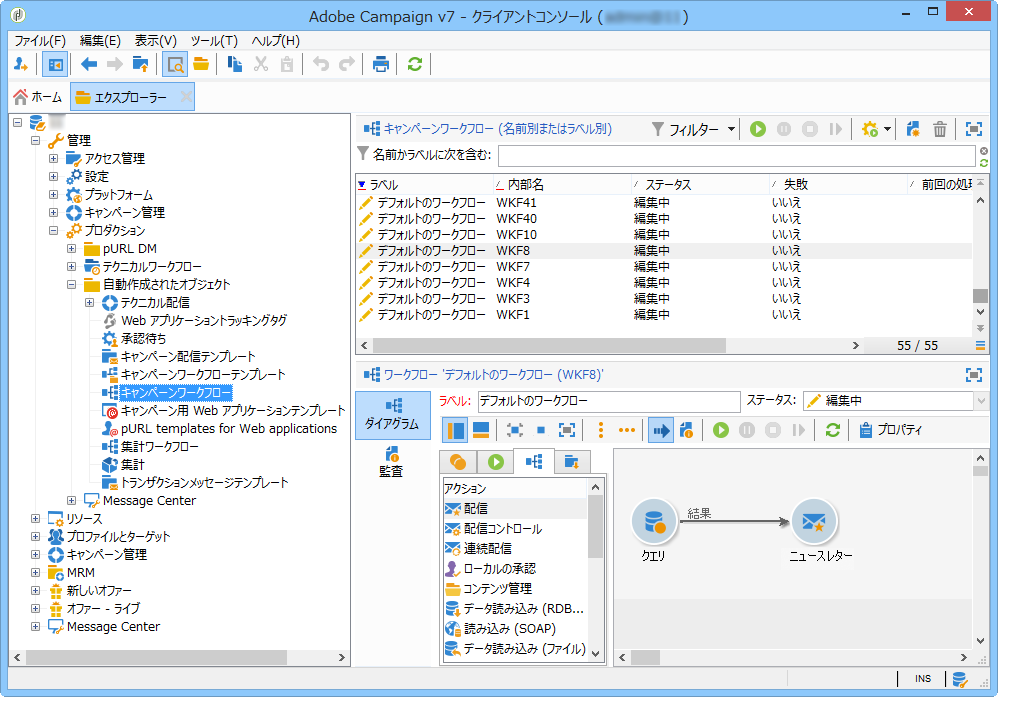Toggle the progress arrow display button
This screenshot has width=1012, height=710.
click(x=662, y=430)
